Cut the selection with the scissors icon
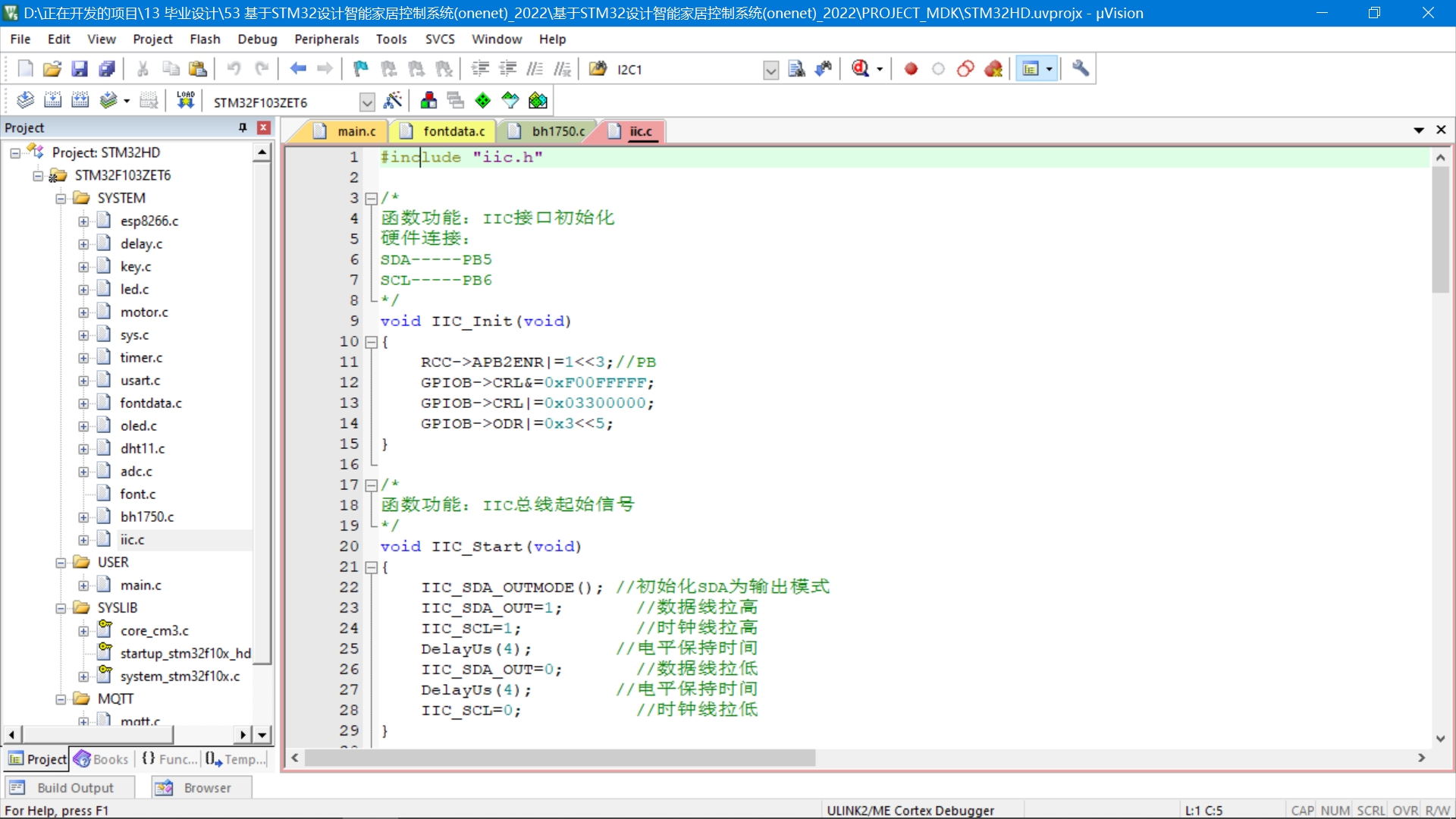 (x=143, y=69)
